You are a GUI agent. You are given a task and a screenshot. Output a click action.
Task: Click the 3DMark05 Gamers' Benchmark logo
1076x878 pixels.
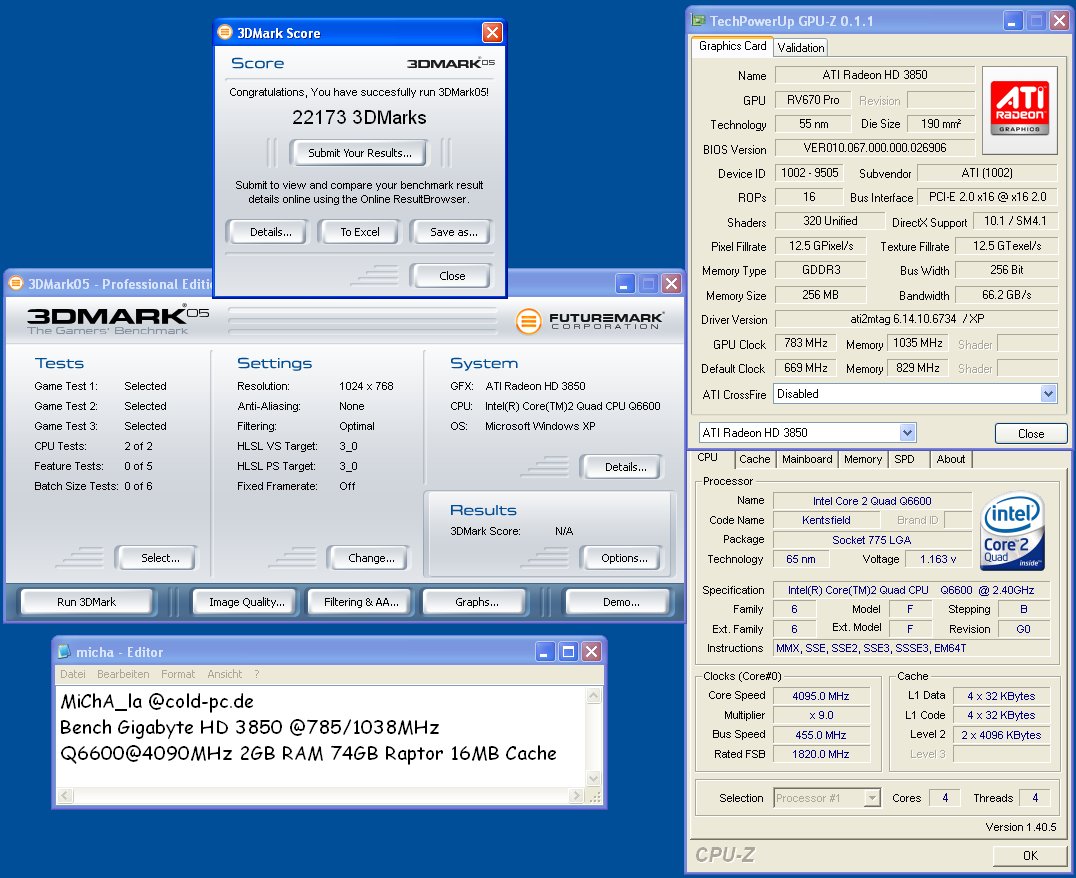pos(117,319)
